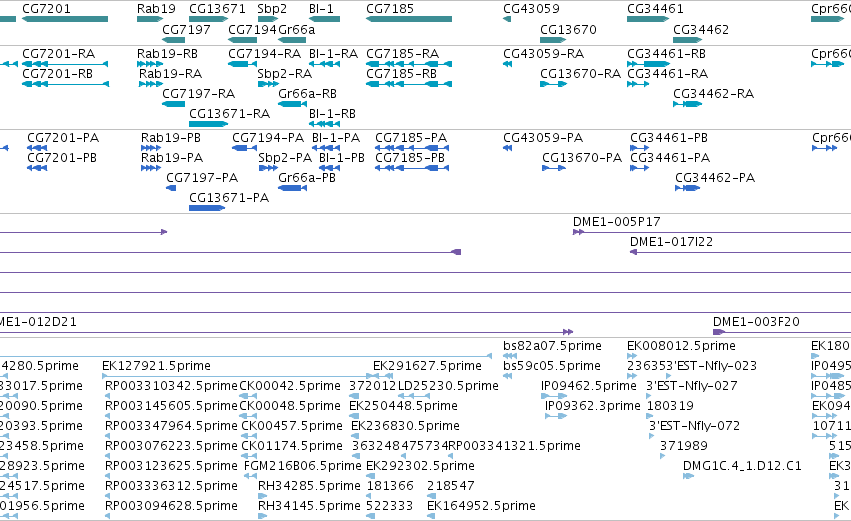This screenshot has width=851, height=521.
Task: Open protein CG43059-PA
Action: [543, 138]
